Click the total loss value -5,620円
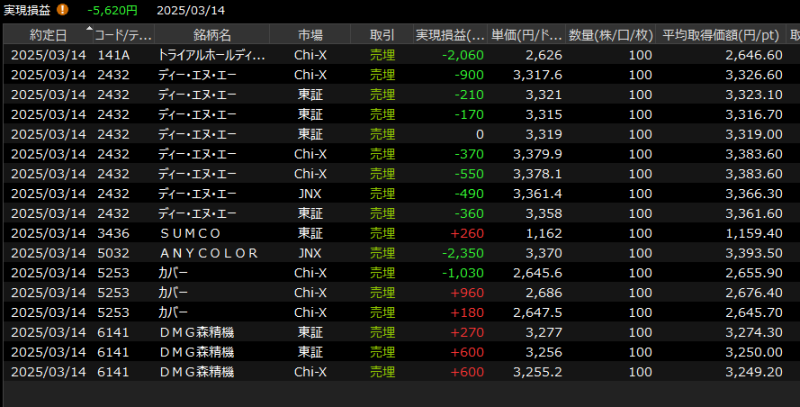Image resolution: width=800 pixels, height=407 pixels. pos(113,10)
